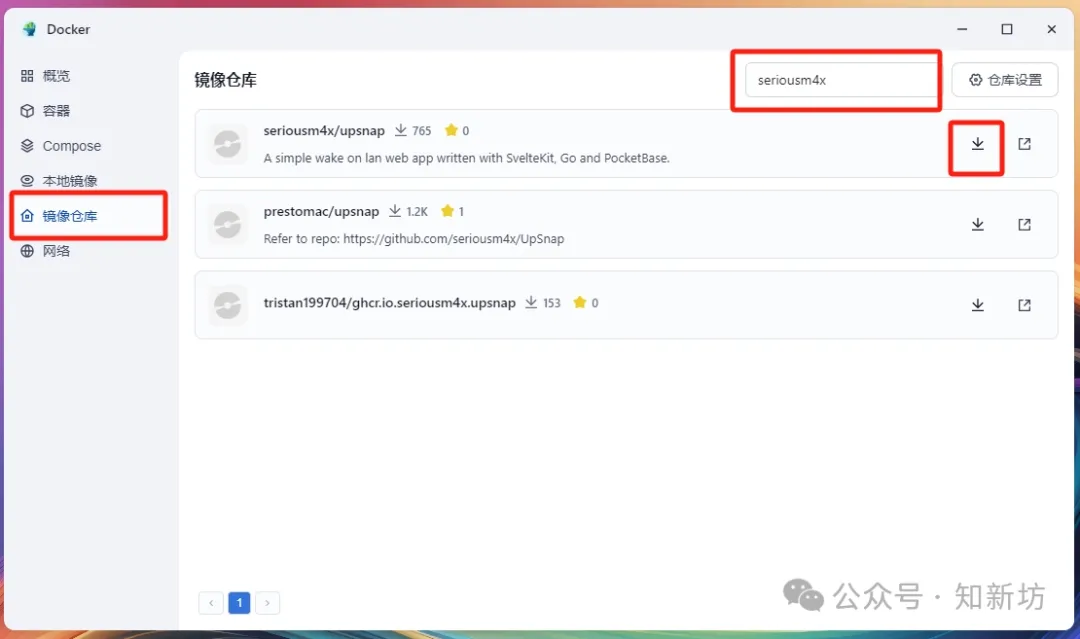Click the seriousm4x/upsnap title text
Image resolution: width=1080 pixels, height=639 pixels.
[324, 130]
